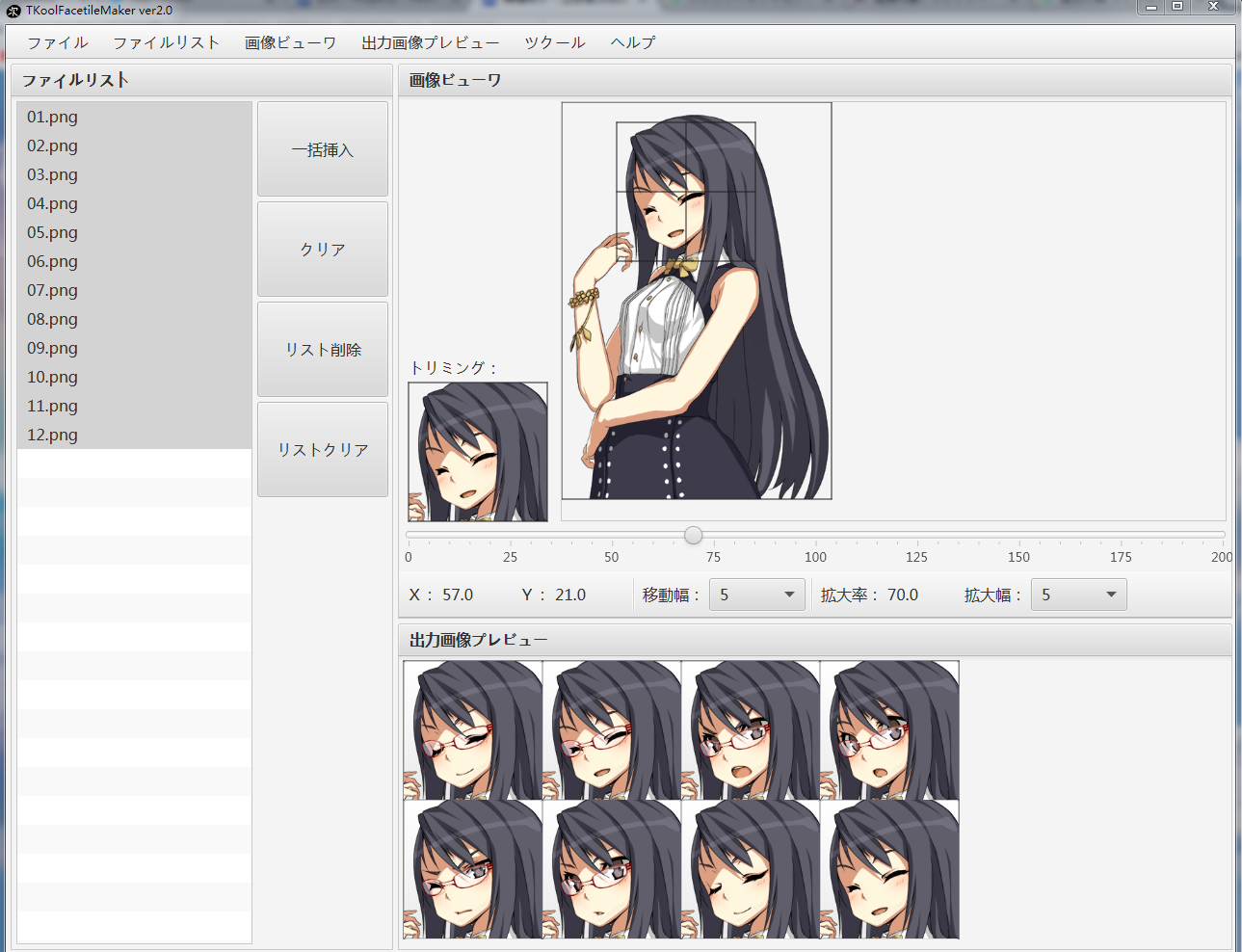Select 03.png in the file list
Screen dimensions: 1242x952
tap(135, 174)
